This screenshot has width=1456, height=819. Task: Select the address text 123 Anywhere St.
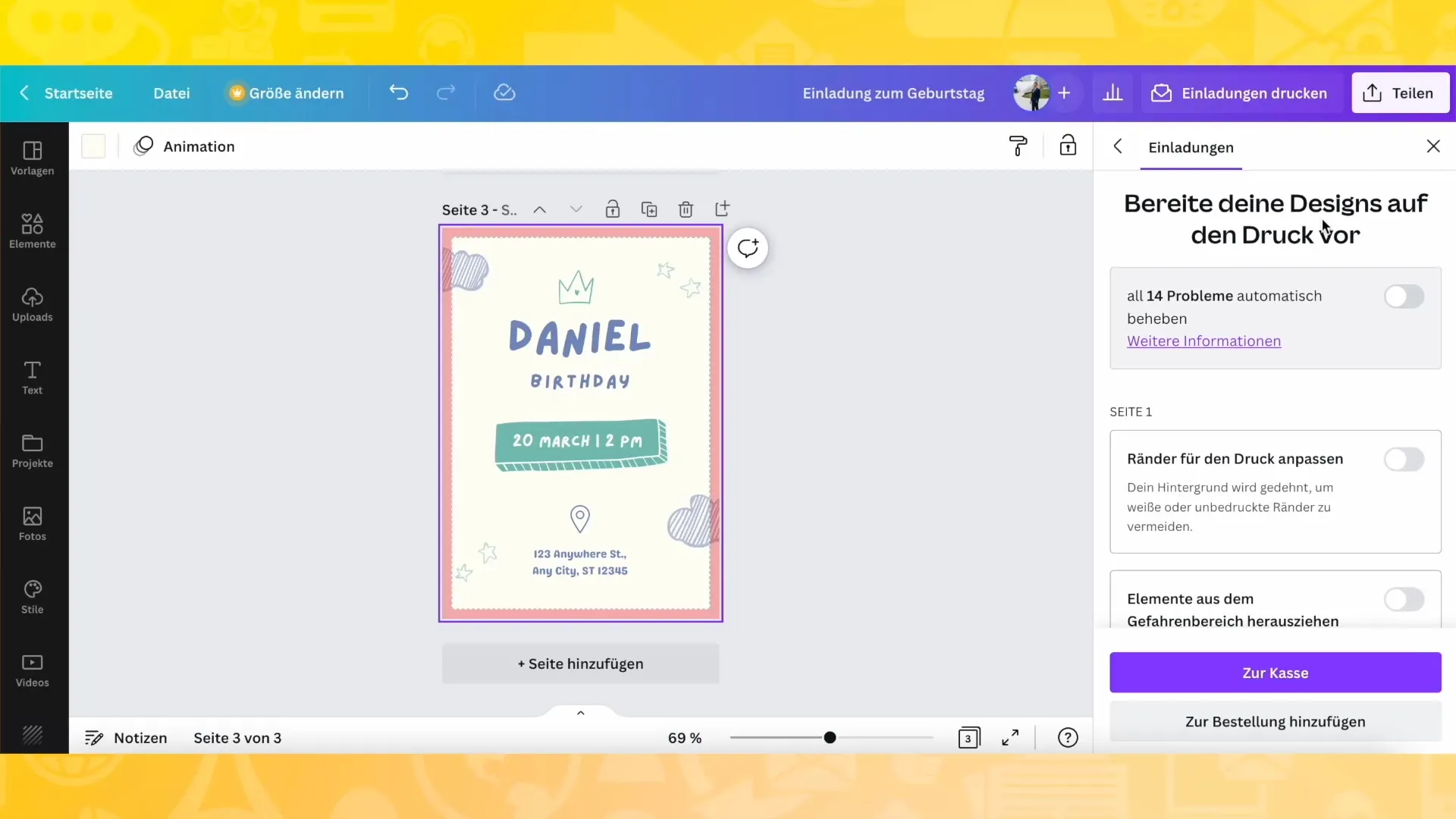580,563
